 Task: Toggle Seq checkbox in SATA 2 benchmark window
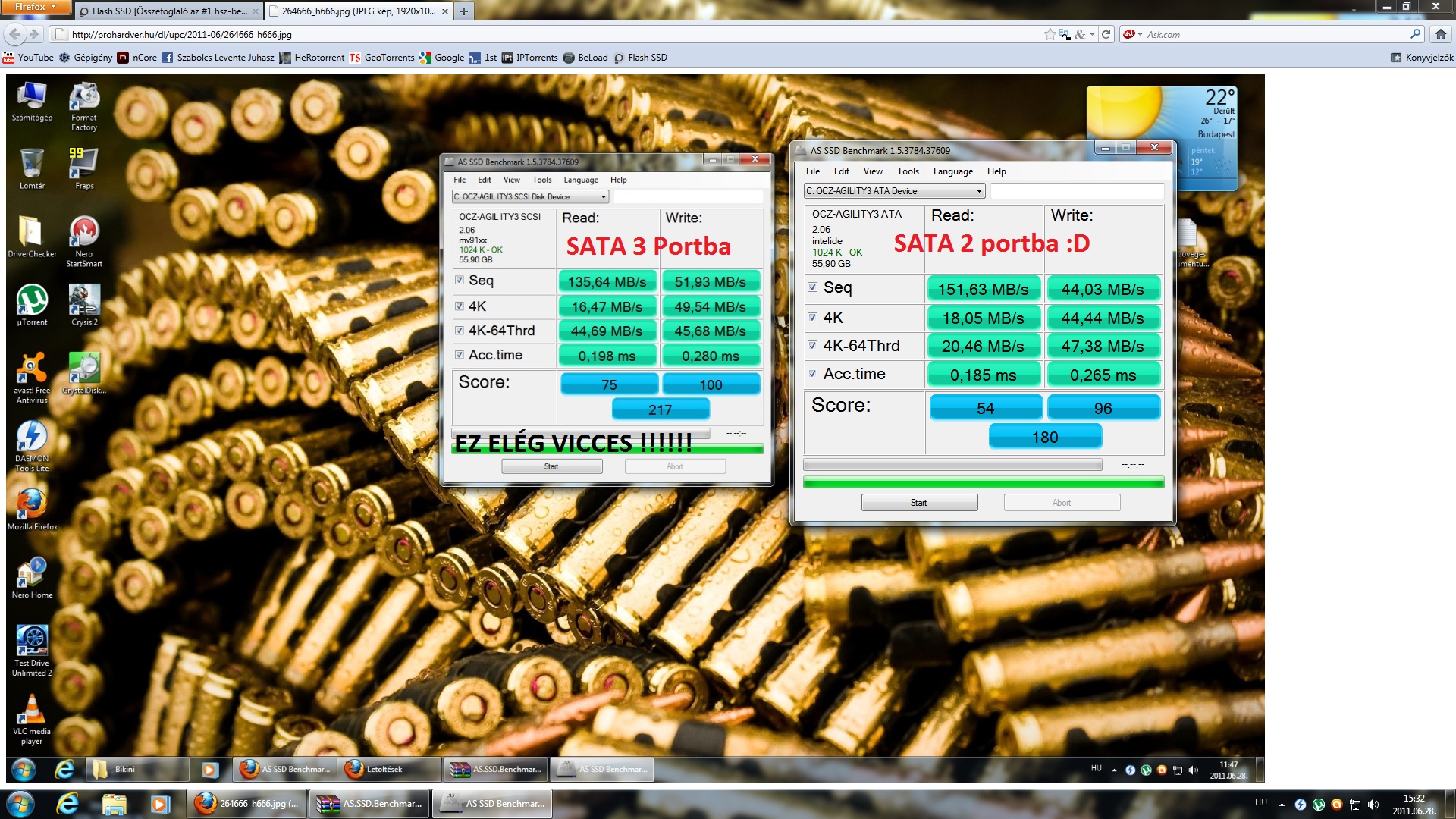pyautogui.click(x=813, y=287)
